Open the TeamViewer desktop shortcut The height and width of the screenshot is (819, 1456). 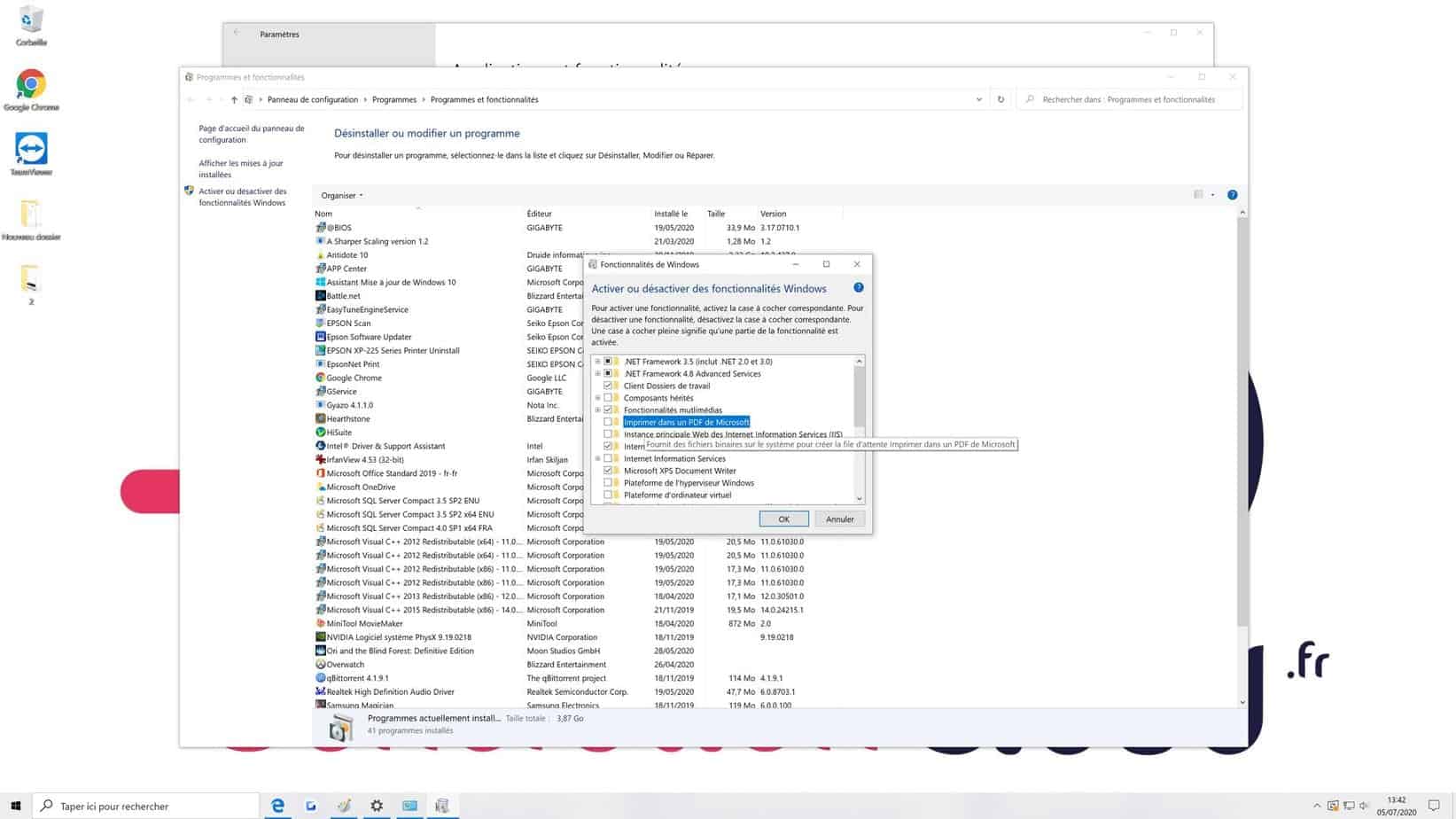click(x=31, y=155)
